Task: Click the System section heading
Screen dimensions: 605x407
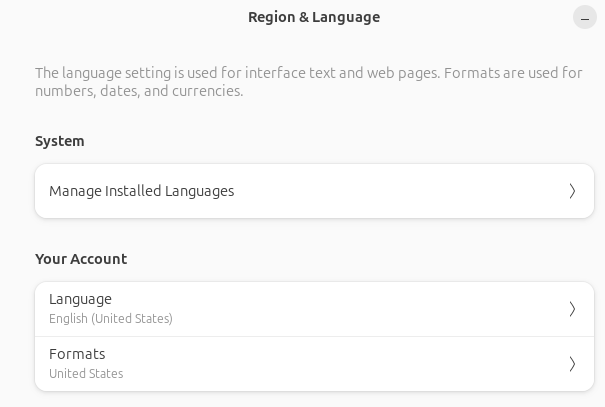Action: (x=60, y=141)
